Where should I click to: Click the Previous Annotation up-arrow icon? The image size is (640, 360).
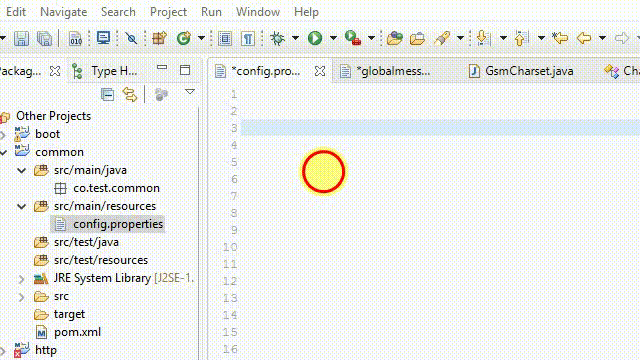521,38
